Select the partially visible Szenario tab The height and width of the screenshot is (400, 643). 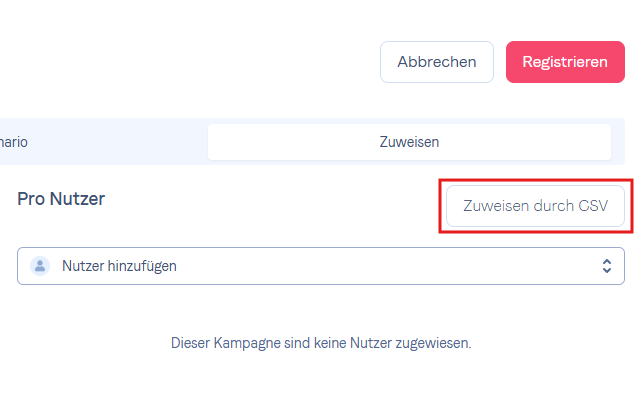pyautogui.click(x=14, y=142)
